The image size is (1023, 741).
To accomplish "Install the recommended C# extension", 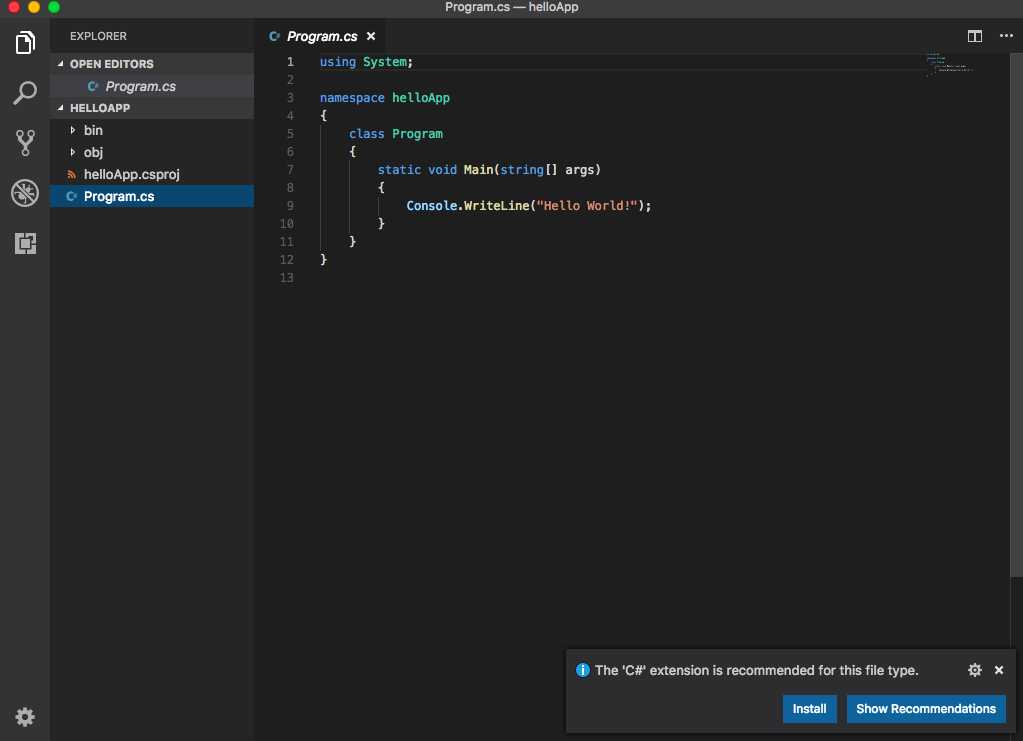I will (810, 708).
